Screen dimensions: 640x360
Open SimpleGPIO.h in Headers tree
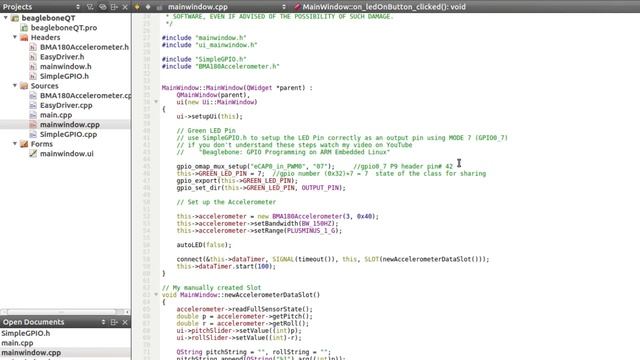pyautogui.click(x=64, y=76)
